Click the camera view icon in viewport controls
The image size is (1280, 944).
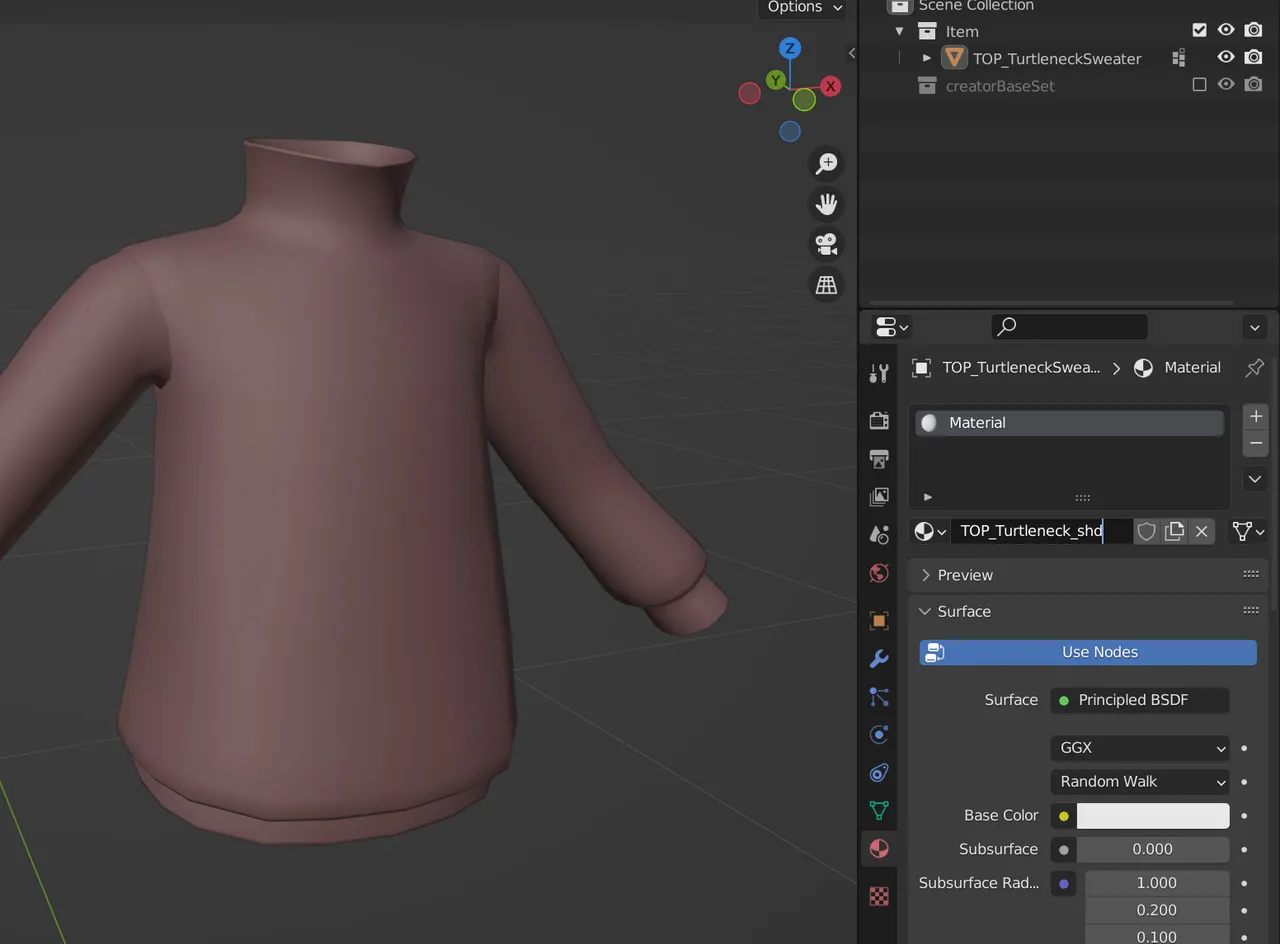[826, 244]
